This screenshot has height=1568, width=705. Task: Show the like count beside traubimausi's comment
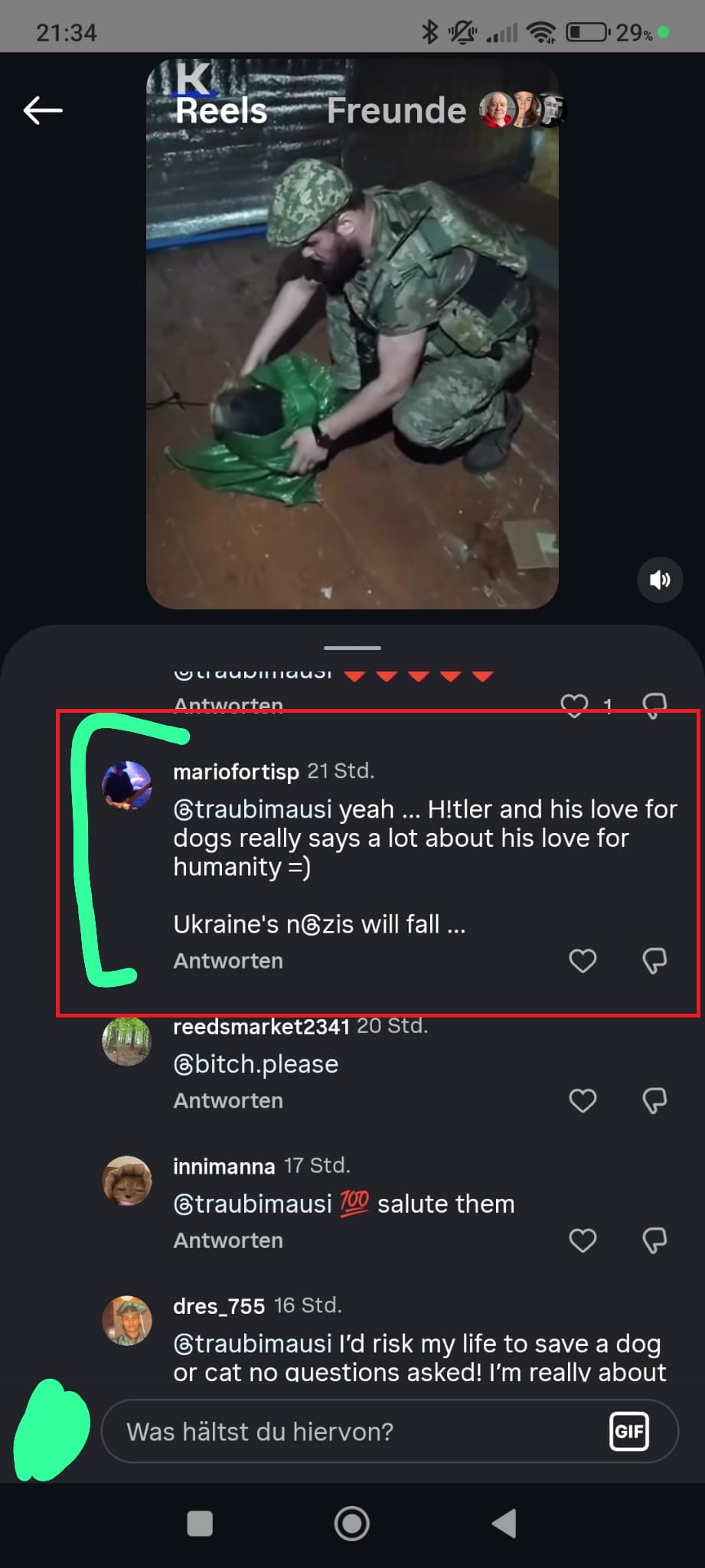click(607, 704)
